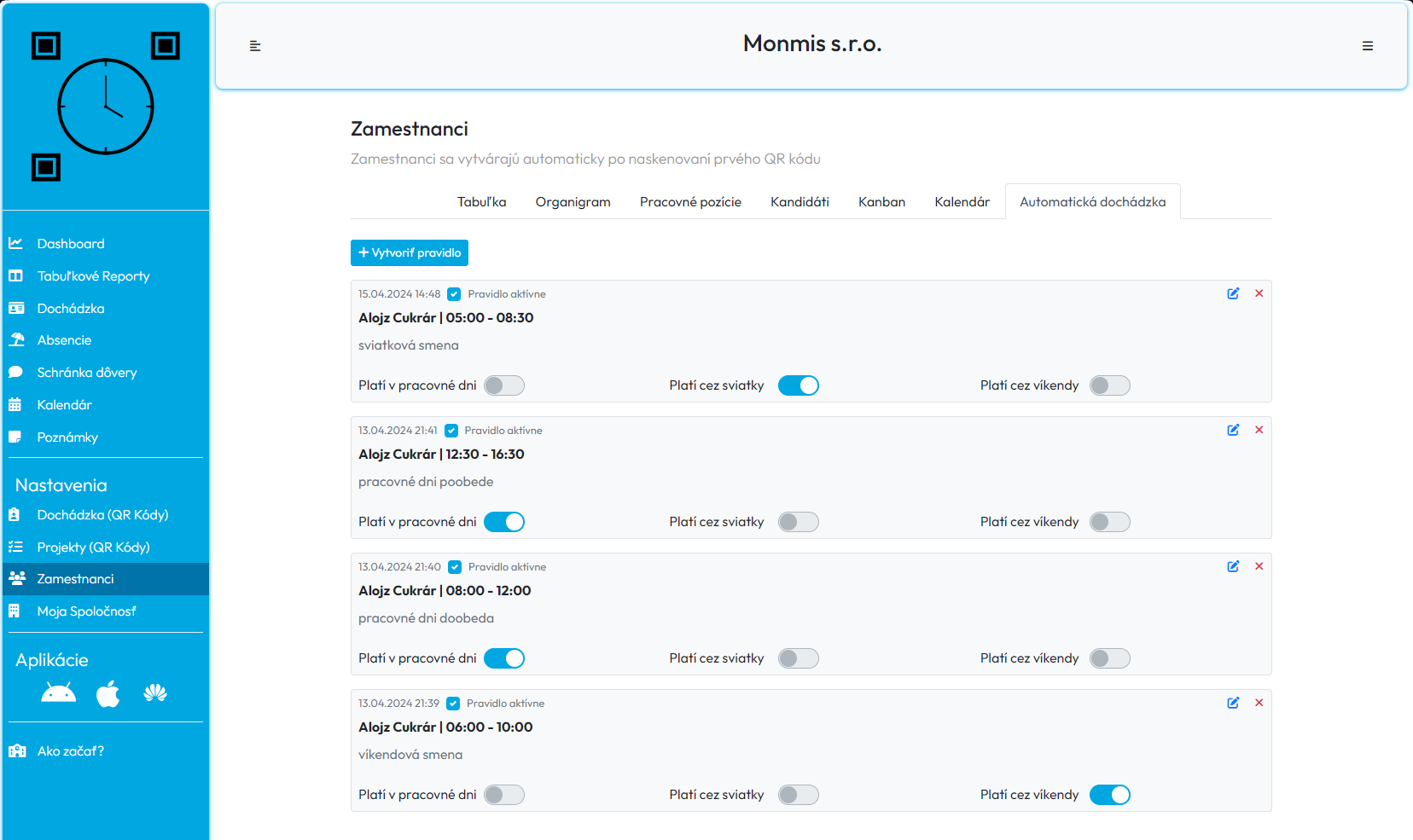Viewport: 1413px width, 840px height.
Task: Click the QR clock logo in sidebar
Action: [106, 107]
